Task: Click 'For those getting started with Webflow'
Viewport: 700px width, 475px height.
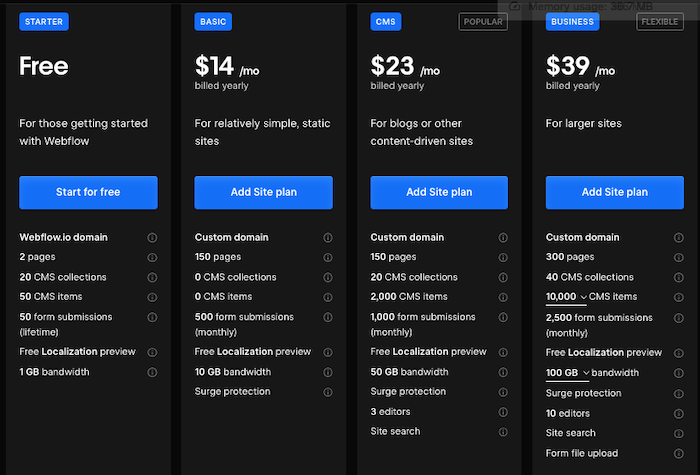Action: 83,132
